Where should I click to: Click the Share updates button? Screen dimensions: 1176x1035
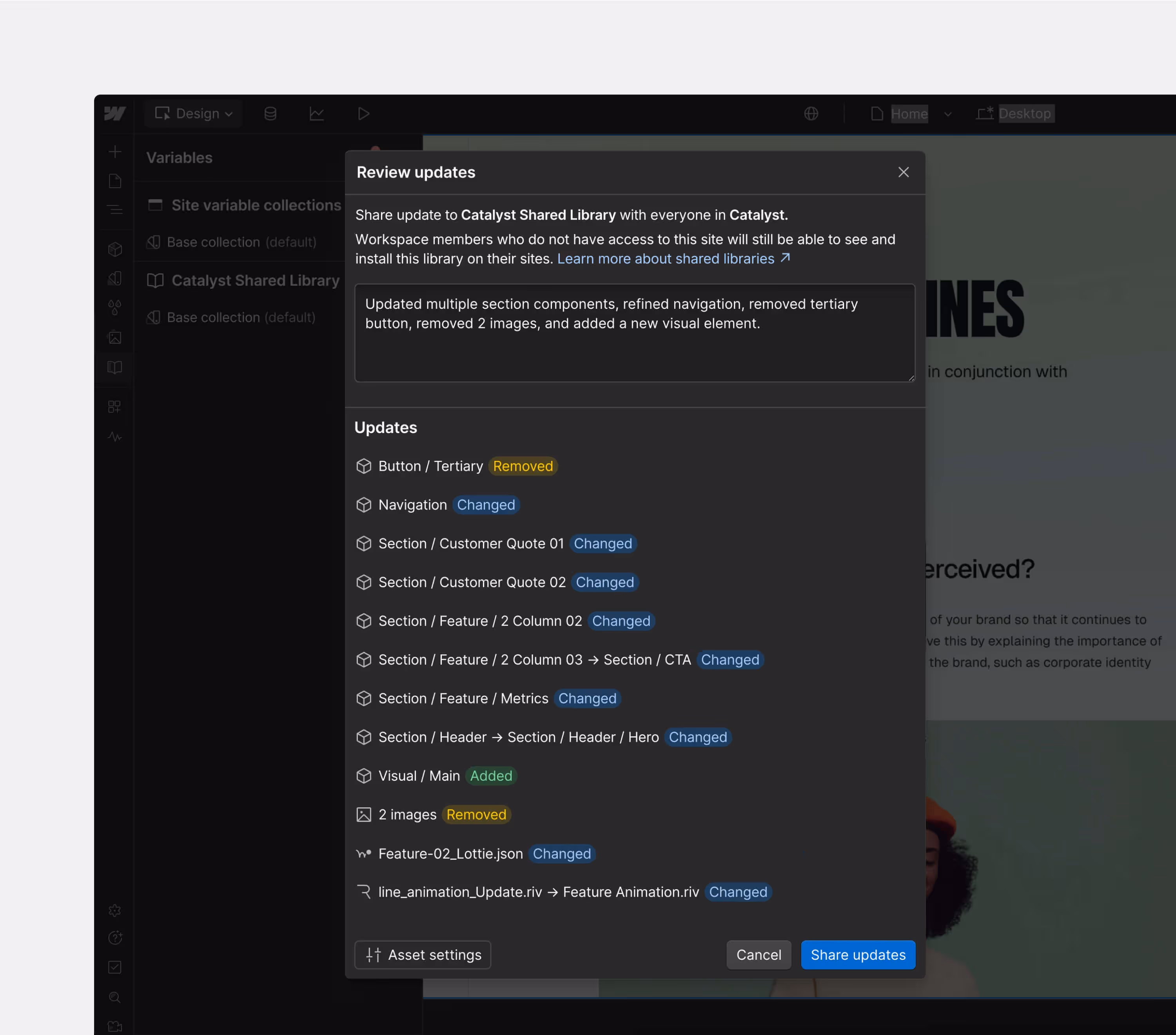[857, 954]
